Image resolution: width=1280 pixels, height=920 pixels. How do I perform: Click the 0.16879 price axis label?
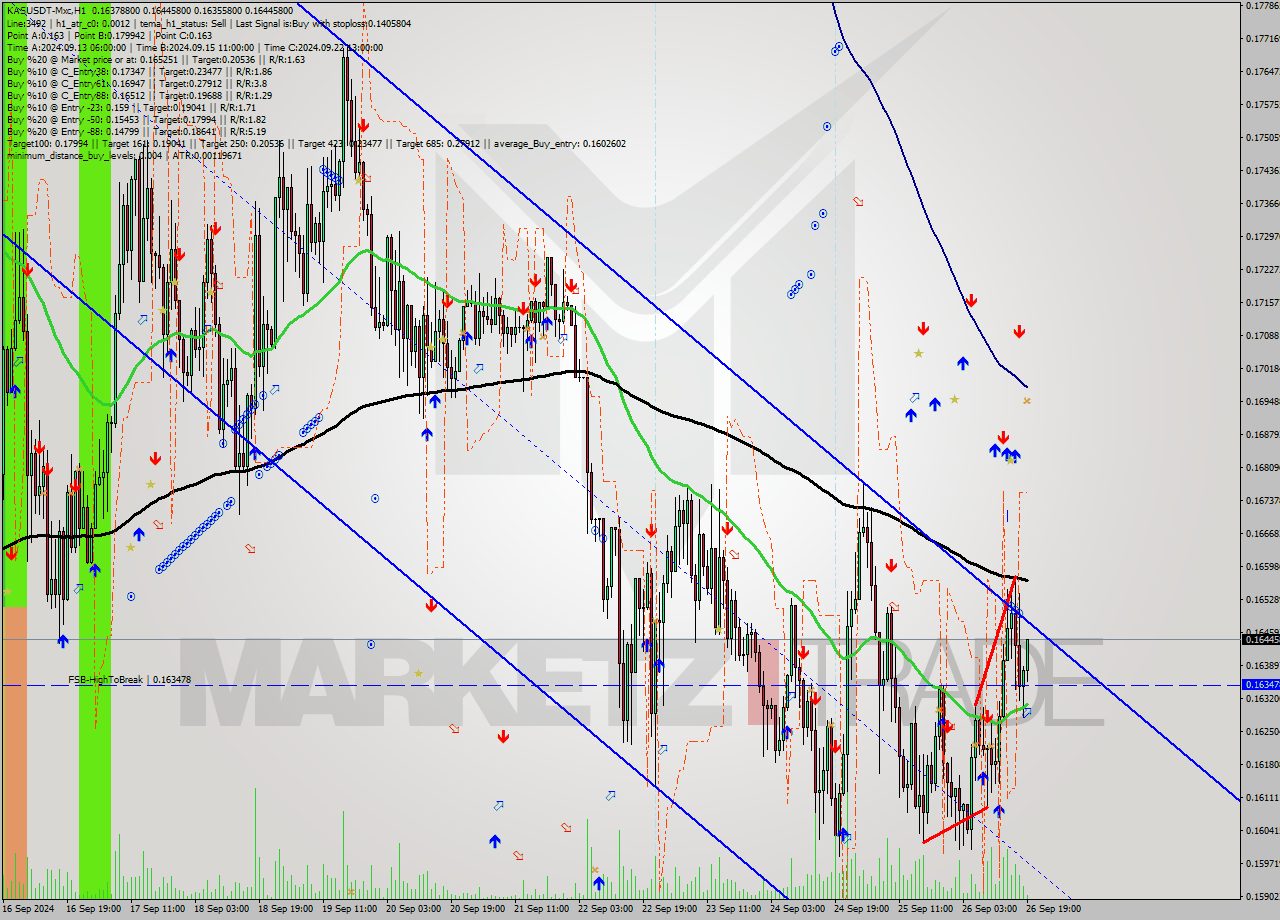[x=1262, y=434]
